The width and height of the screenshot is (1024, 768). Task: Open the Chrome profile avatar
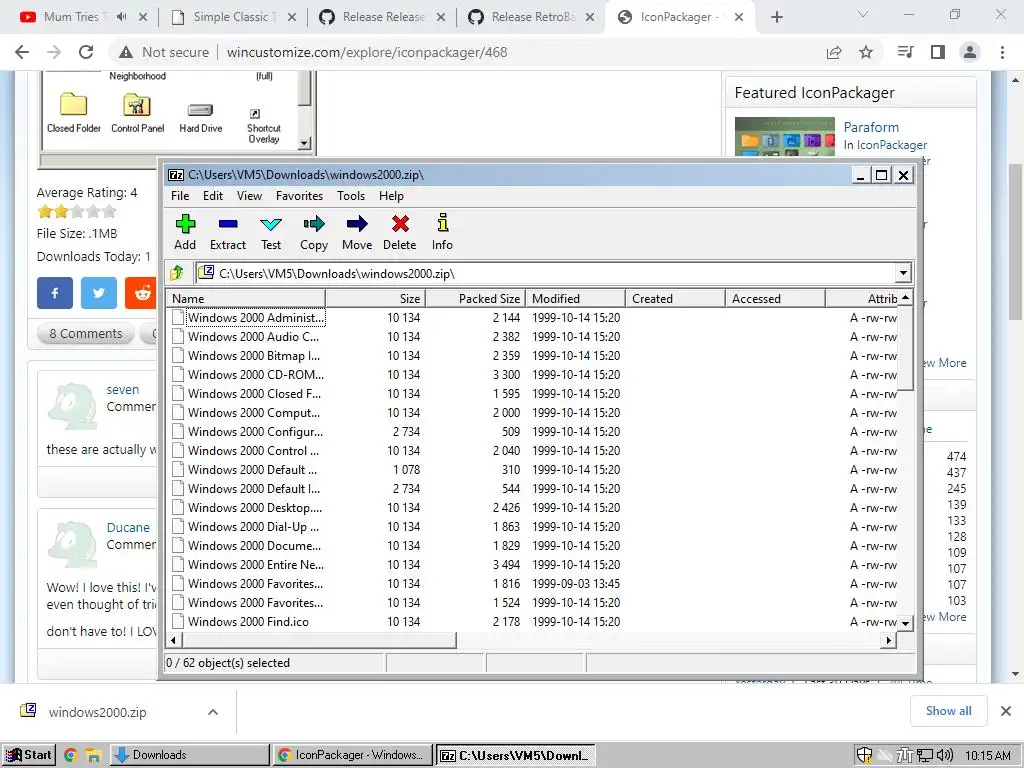[x=970, y=52]
